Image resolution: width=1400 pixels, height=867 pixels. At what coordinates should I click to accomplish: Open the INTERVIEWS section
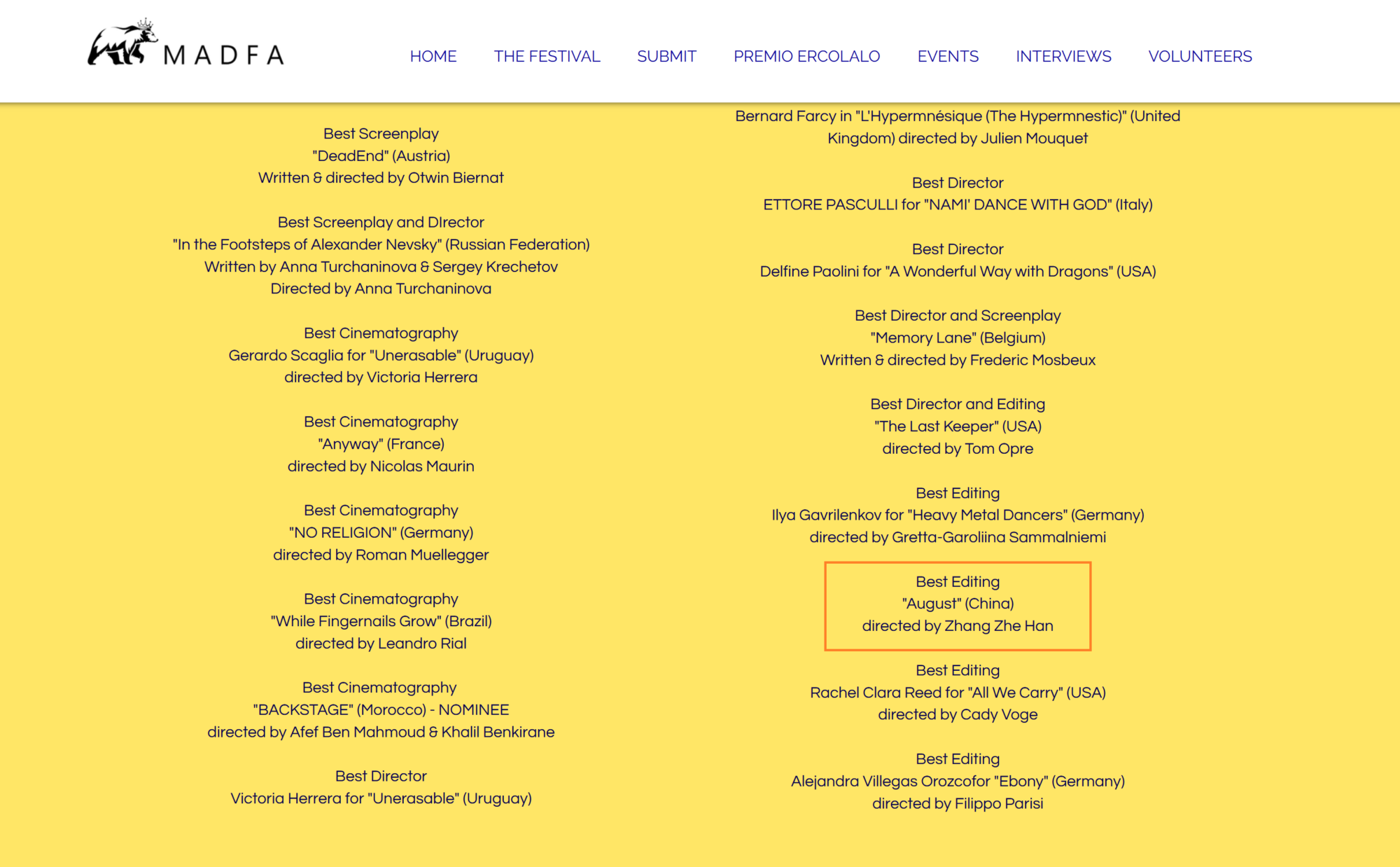(x=1063, y=56)
